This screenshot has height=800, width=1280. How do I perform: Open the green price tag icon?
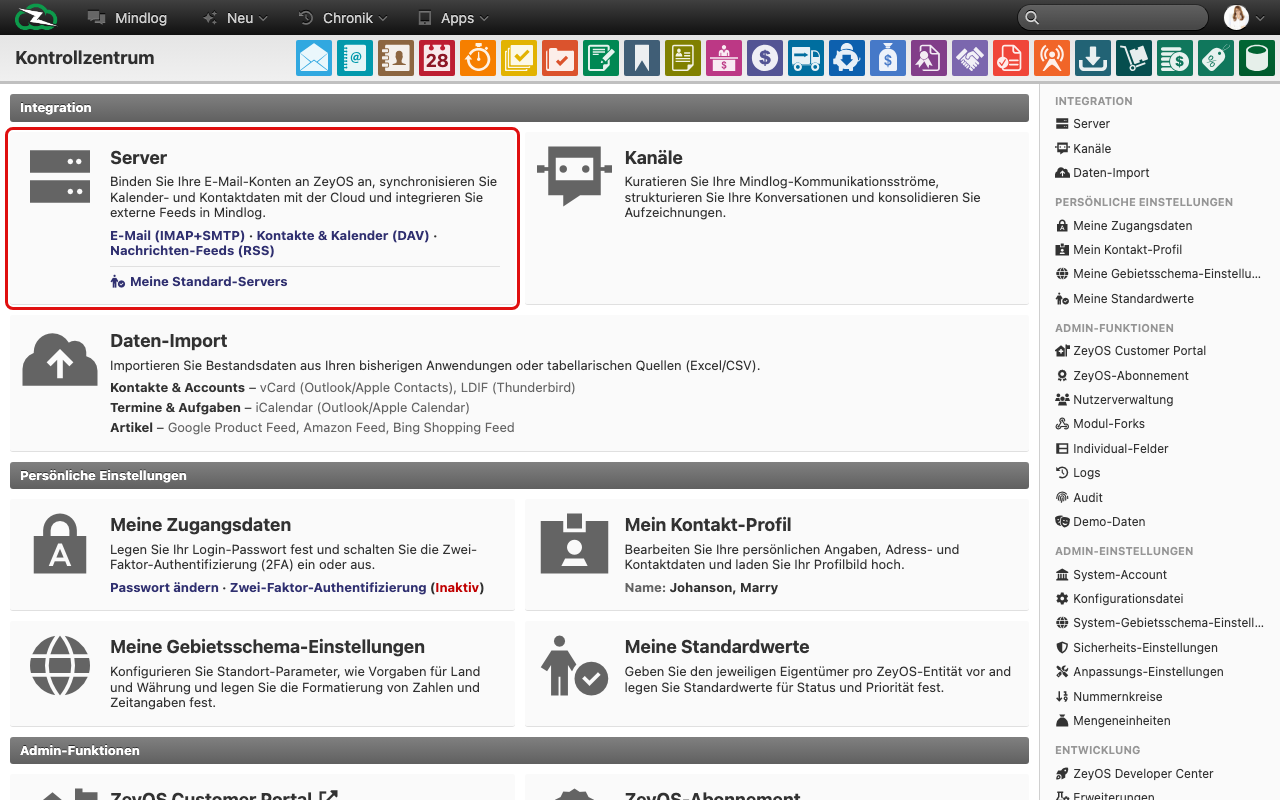1216,58
